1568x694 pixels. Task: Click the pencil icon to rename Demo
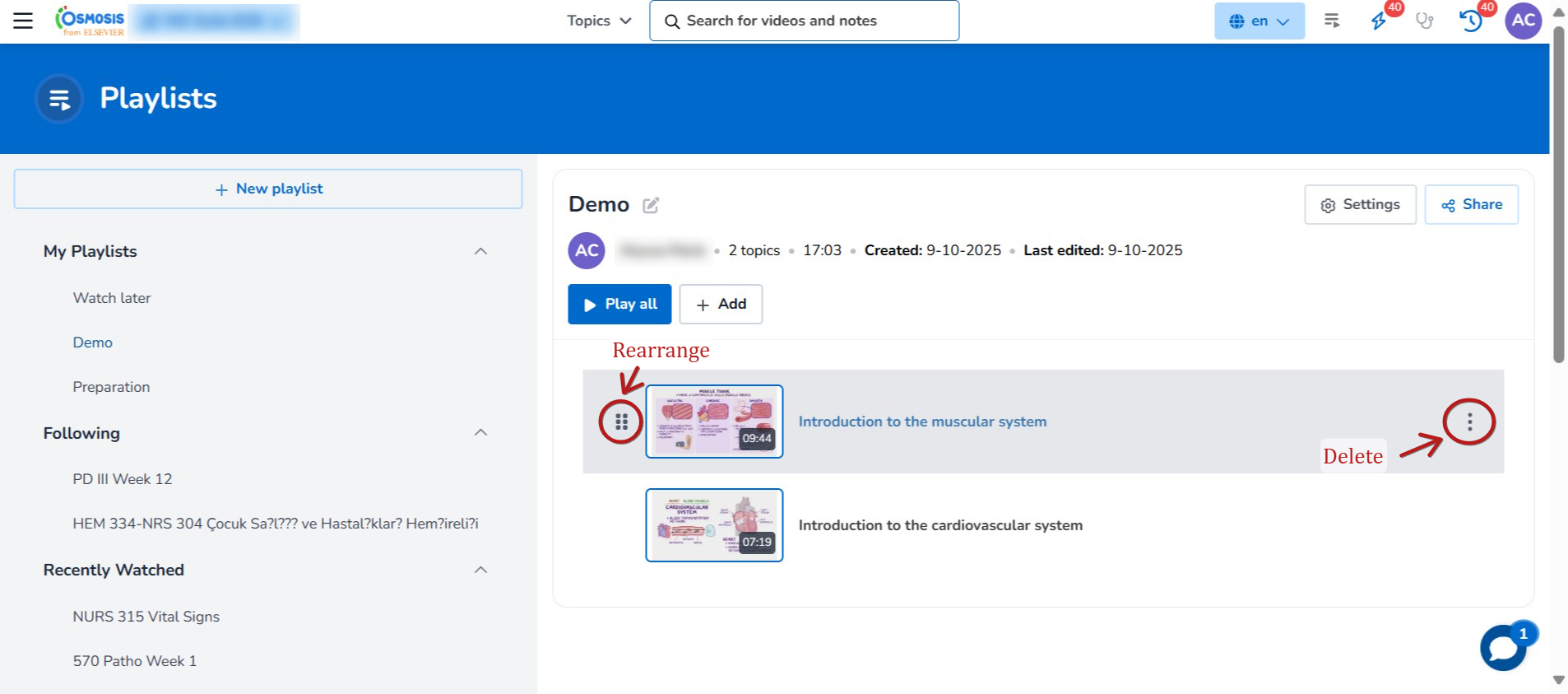651,205
